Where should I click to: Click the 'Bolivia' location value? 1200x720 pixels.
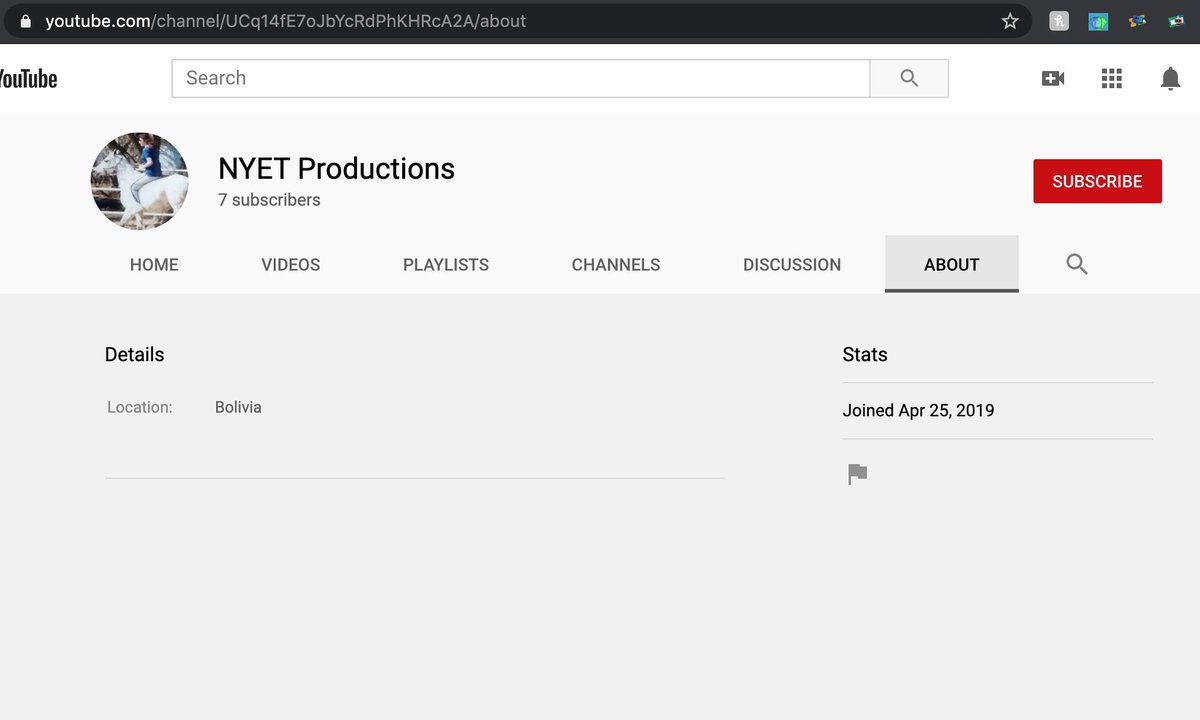point(238,407)
